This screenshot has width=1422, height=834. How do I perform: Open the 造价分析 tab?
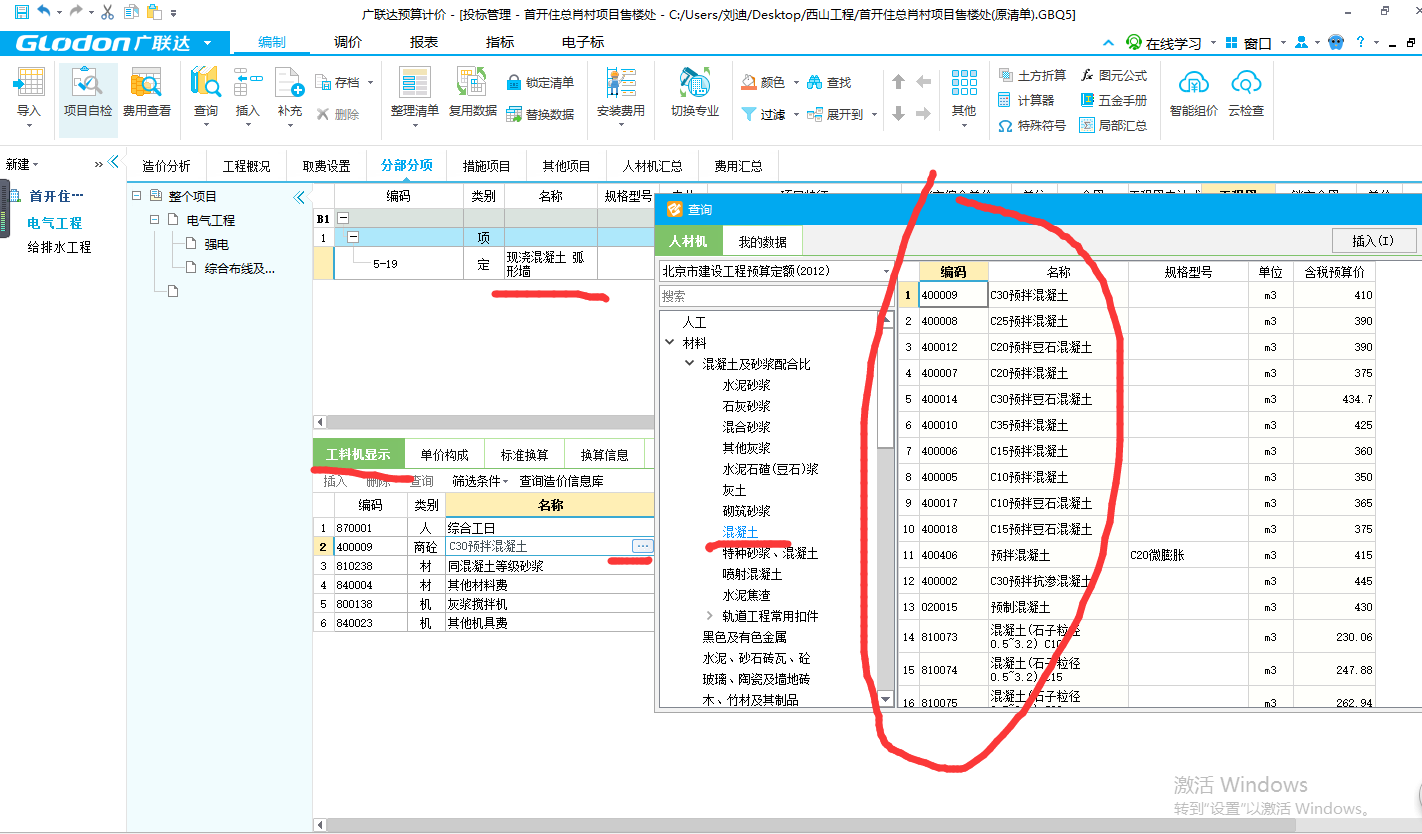pos(166,166)
